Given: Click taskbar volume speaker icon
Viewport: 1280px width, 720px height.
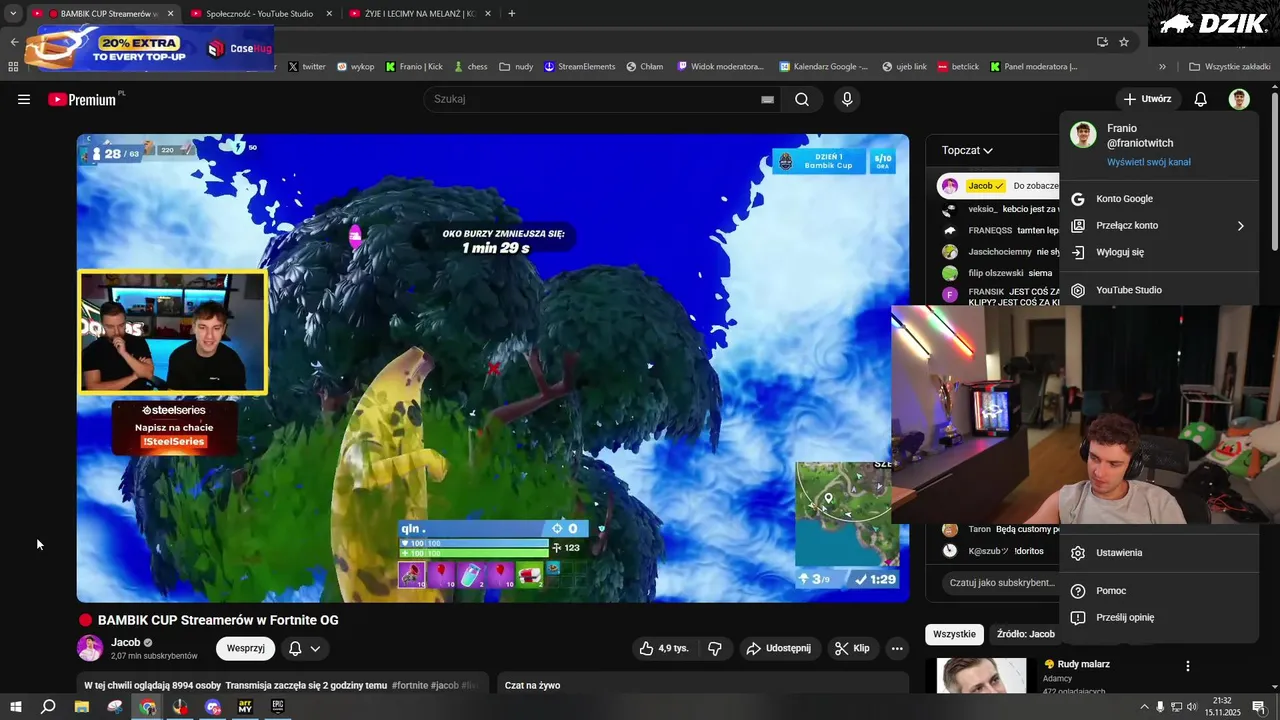Looking at the screenshot, I should (x=1194, y=707).
